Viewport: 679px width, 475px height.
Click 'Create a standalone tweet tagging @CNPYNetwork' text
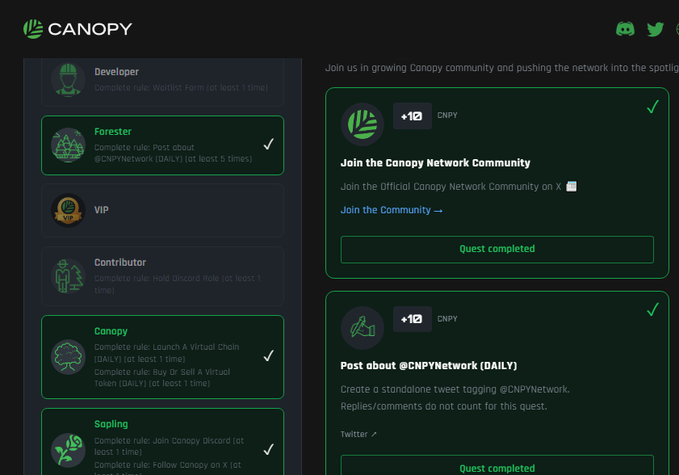point(455,389)
